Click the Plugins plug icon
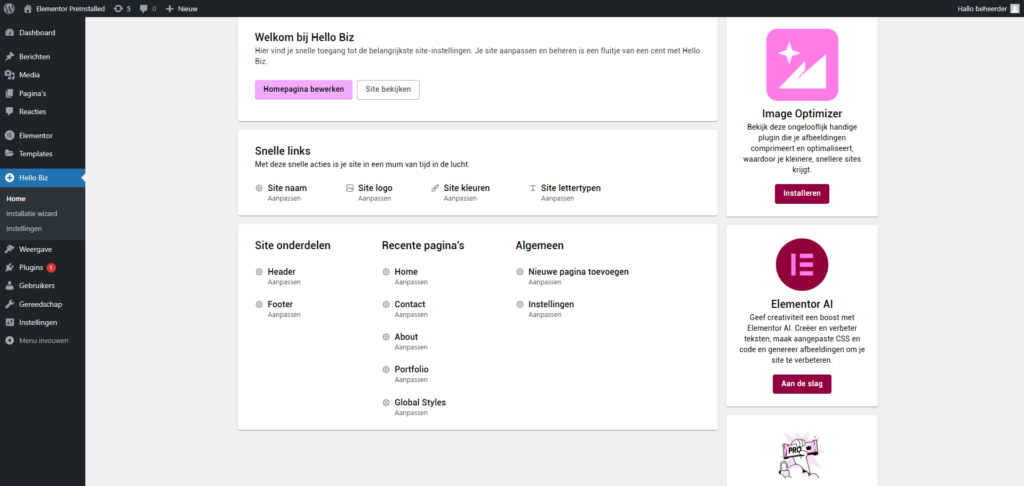1024x486 pixels. [x=10, y=268]
